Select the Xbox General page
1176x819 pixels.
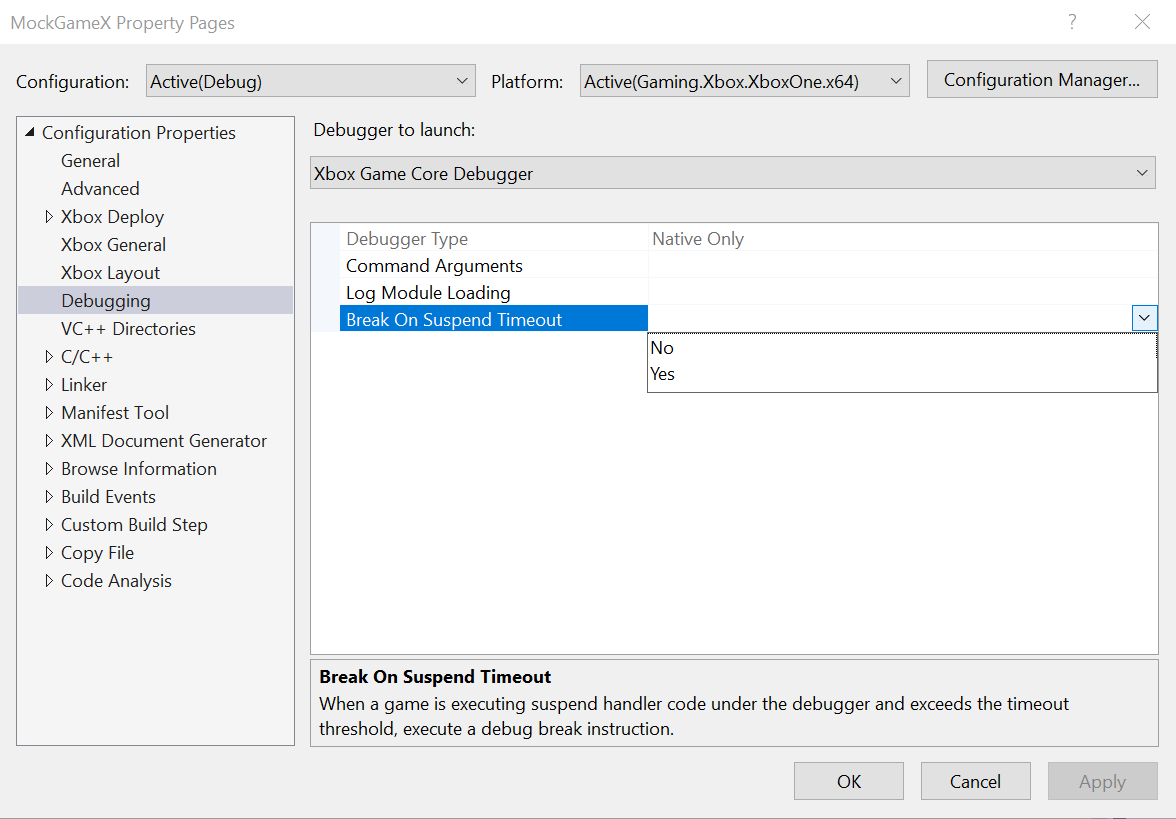pyautogui.click(x=113, y=244)
